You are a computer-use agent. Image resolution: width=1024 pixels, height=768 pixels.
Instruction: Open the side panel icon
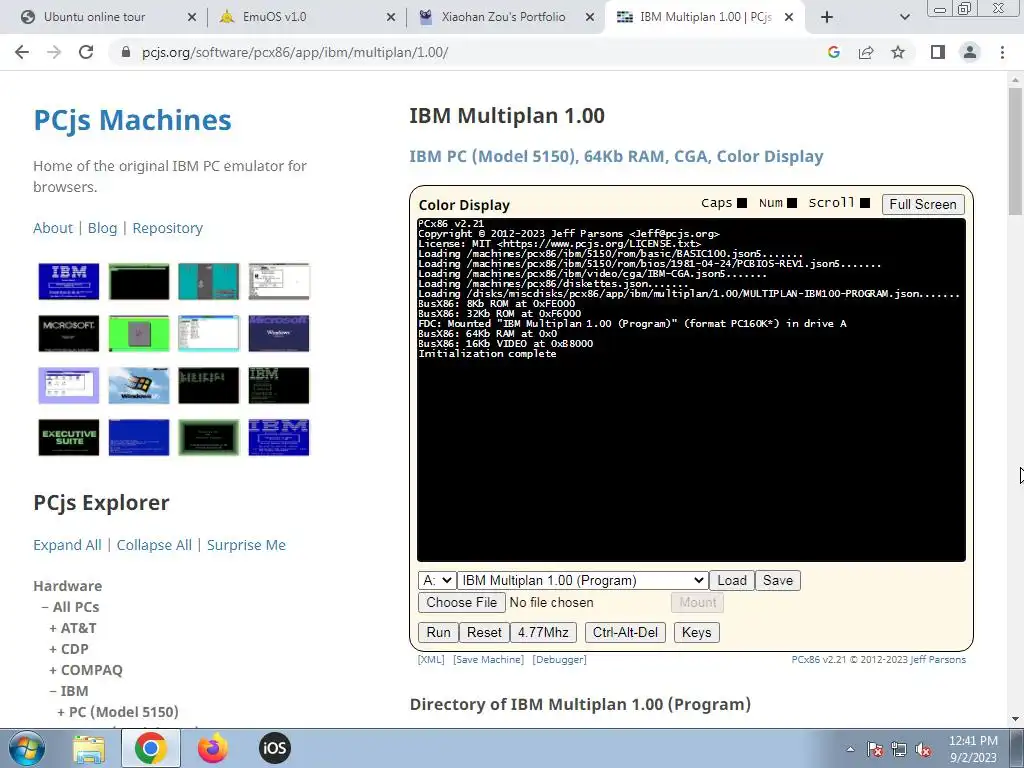pos(938,52)
